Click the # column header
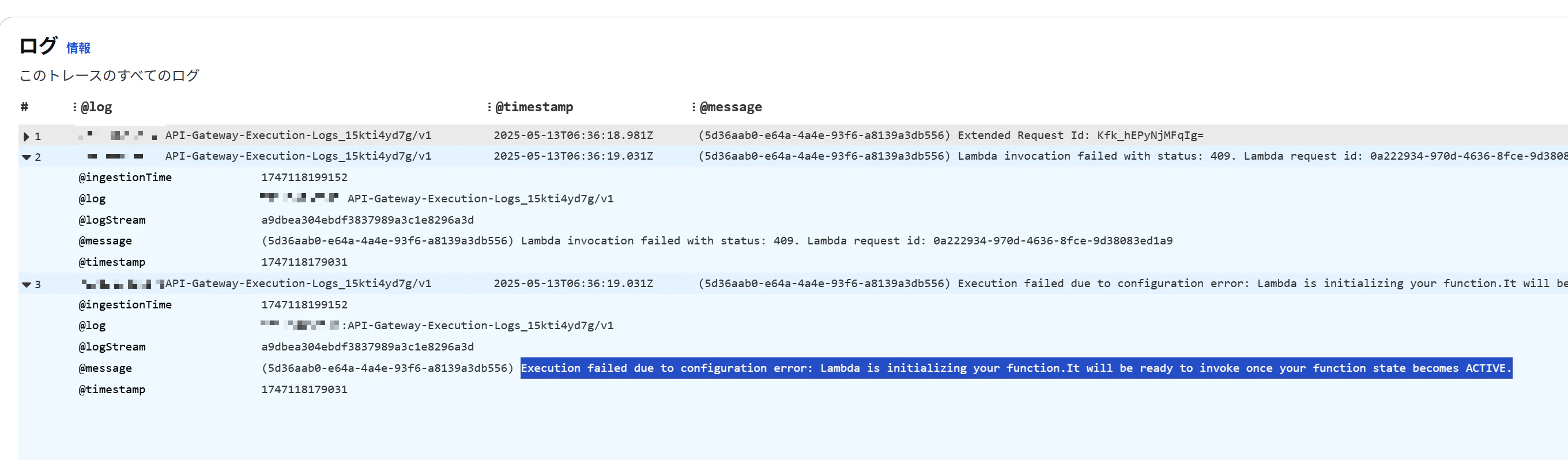 click(x=24, y=107)
